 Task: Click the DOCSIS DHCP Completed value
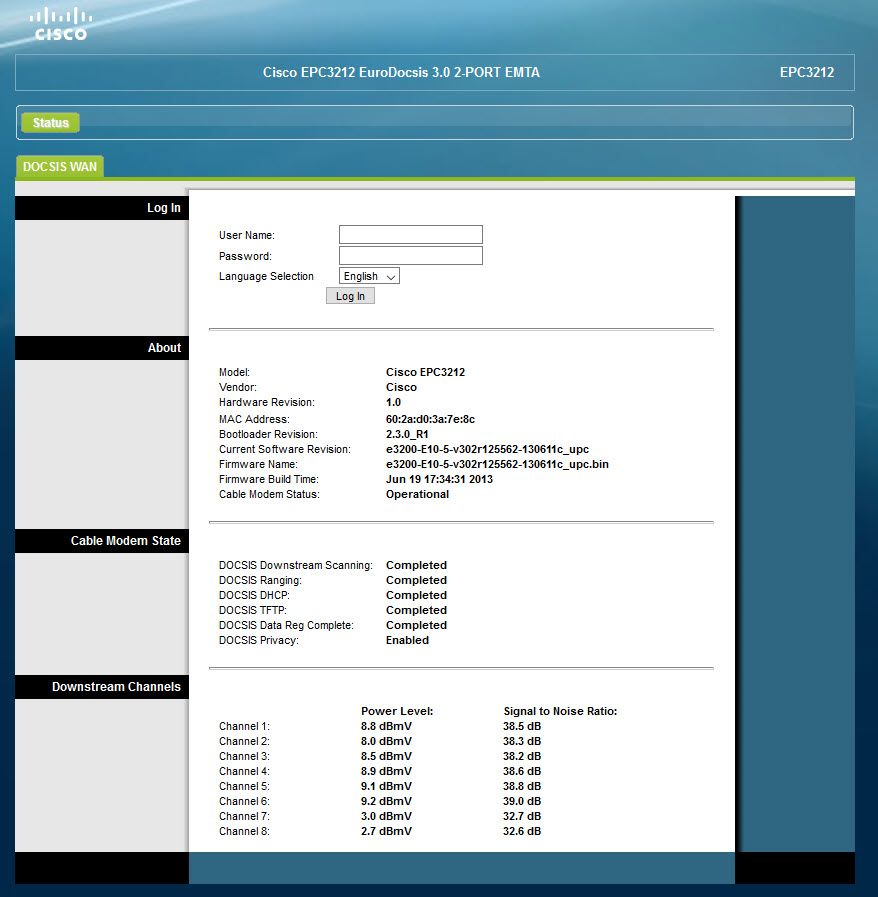point(416,595)
